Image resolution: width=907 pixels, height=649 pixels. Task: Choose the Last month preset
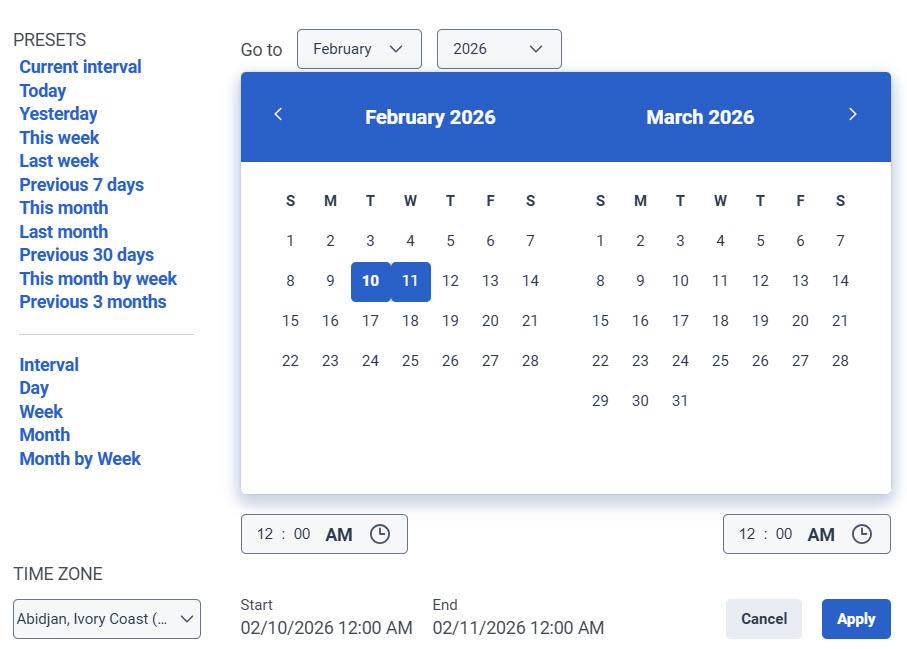[x=63, y=231]
